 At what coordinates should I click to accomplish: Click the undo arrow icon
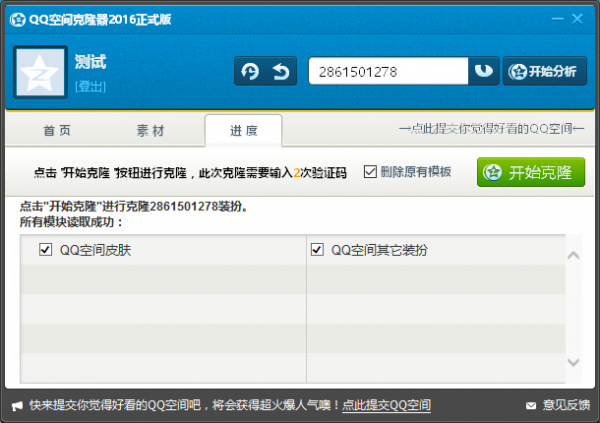click(x=281, y=72)
